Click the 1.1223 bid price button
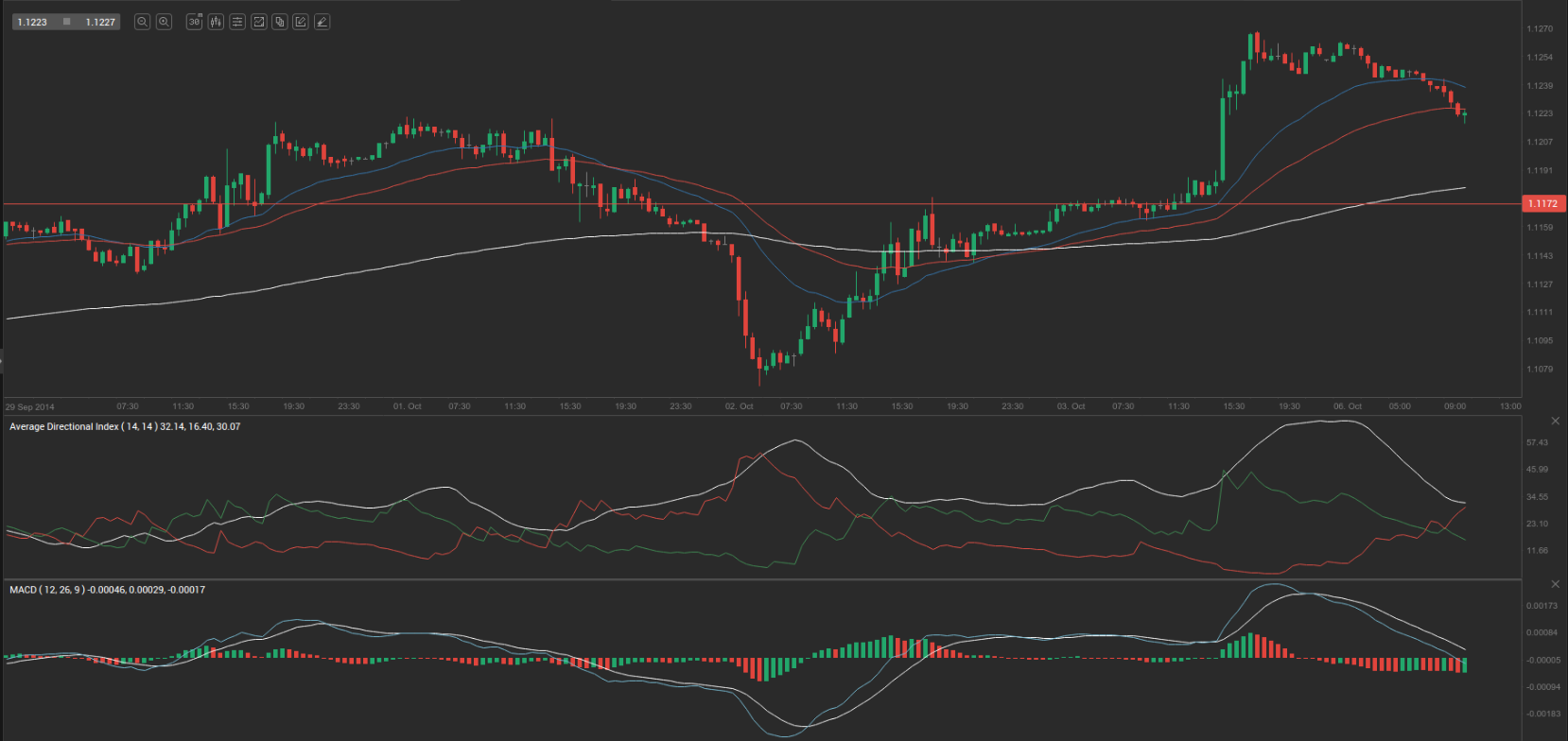The width and height of the screenshot is (1568, 741). 33,22
